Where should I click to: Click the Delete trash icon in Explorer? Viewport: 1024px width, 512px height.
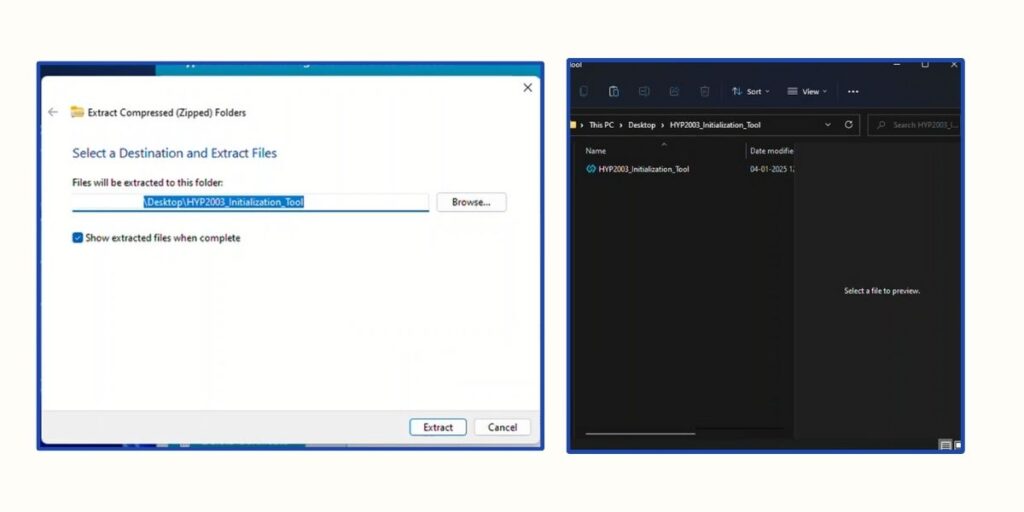click(x=704, y=91)
